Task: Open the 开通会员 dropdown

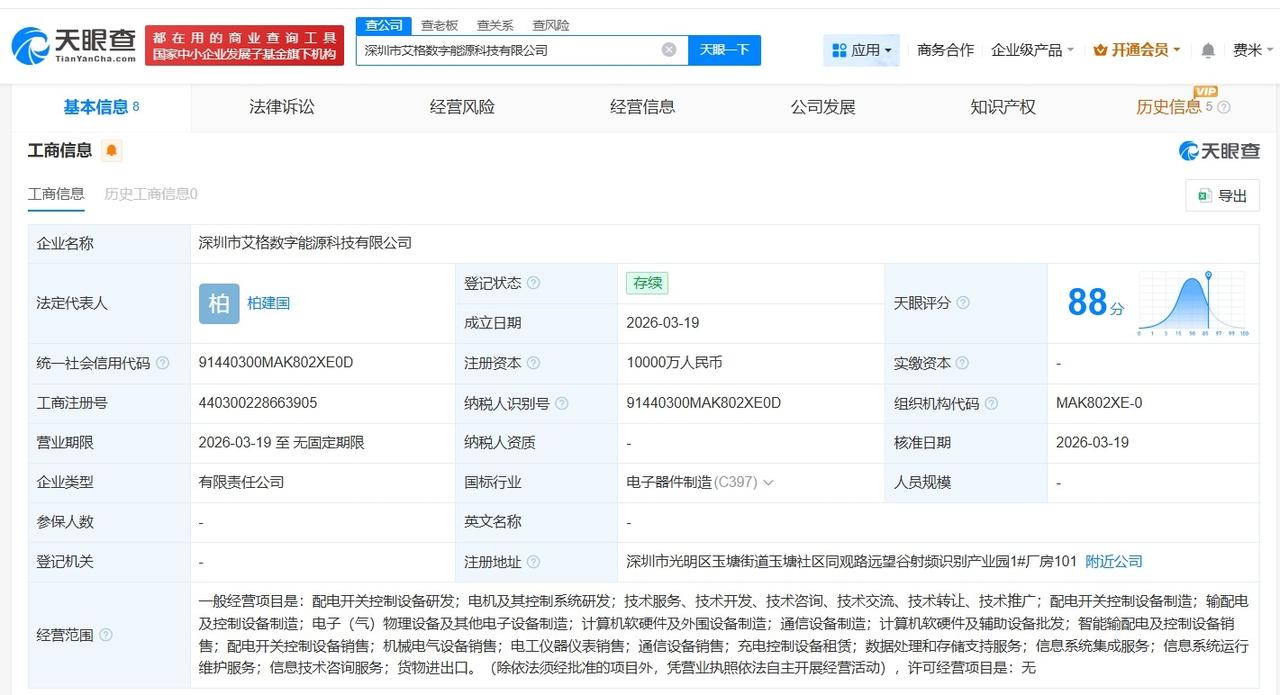Action: coord(1136,49)
